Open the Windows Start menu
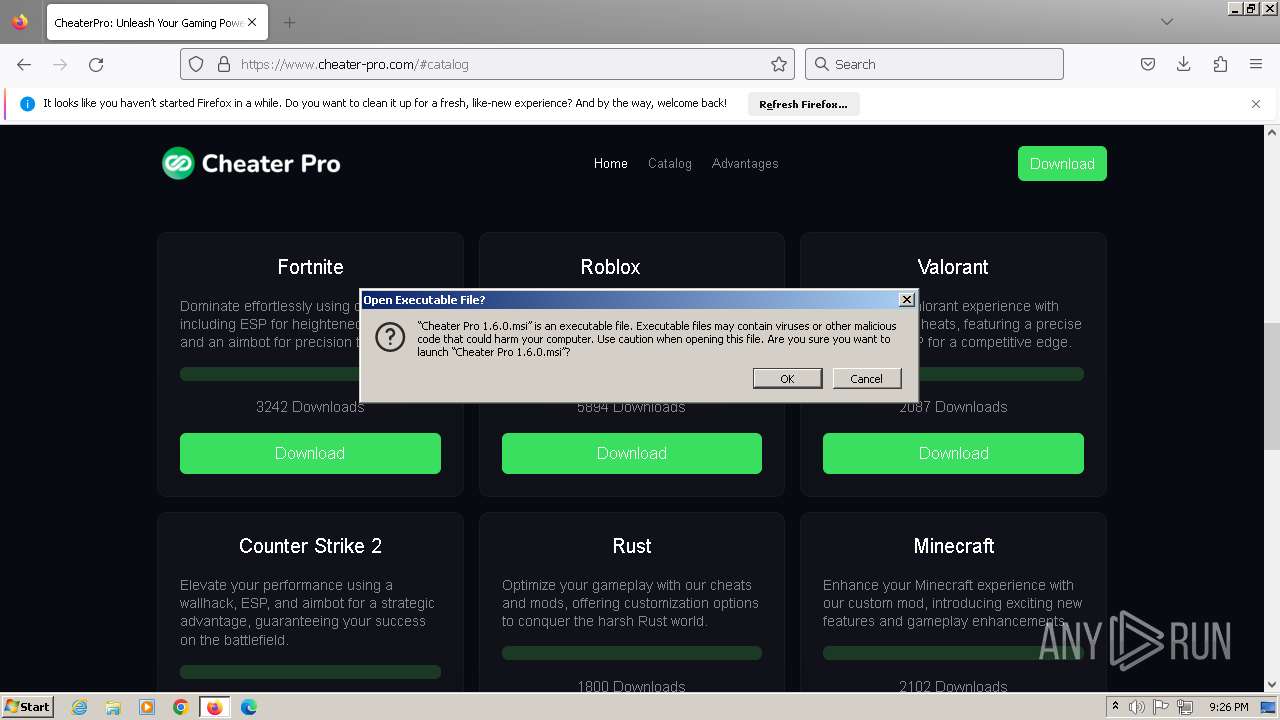 click(x=27, y=706)
